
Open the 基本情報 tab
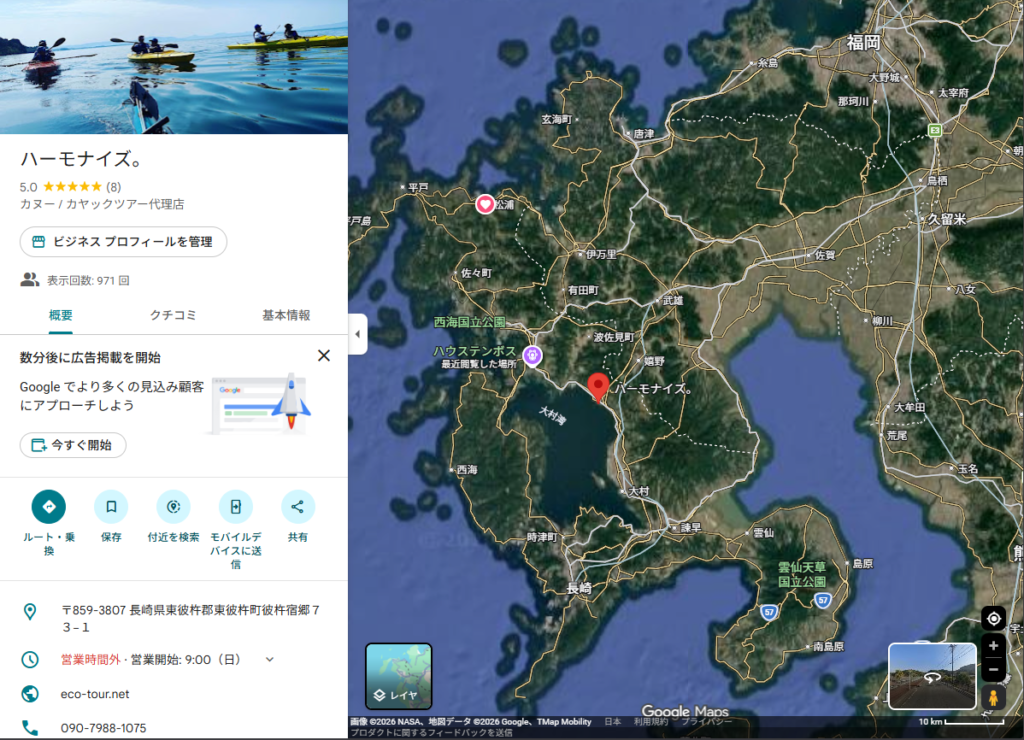tap(286, 315)
